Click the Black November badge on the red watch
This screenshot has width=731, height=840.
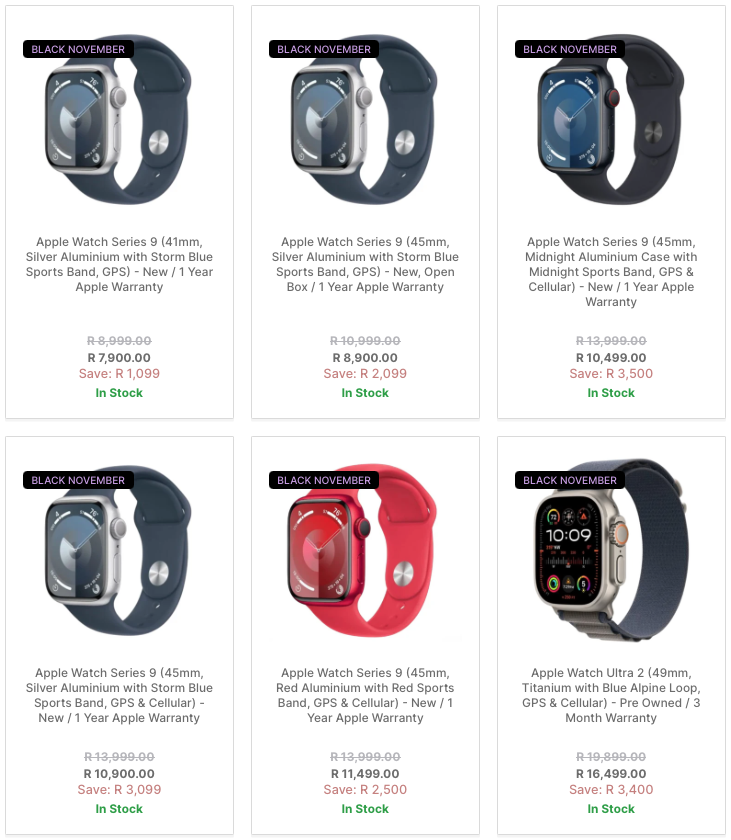coord(323,480)
